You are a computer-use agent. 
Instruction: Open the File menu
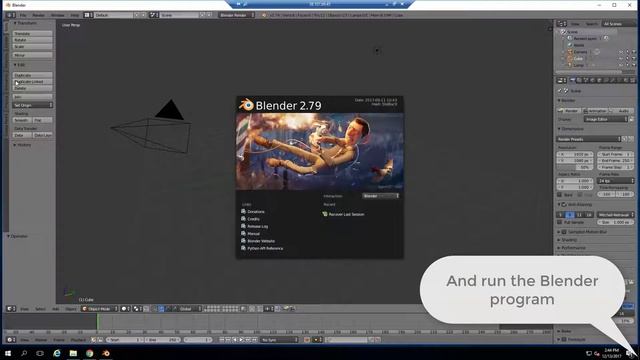pos(23,15)
